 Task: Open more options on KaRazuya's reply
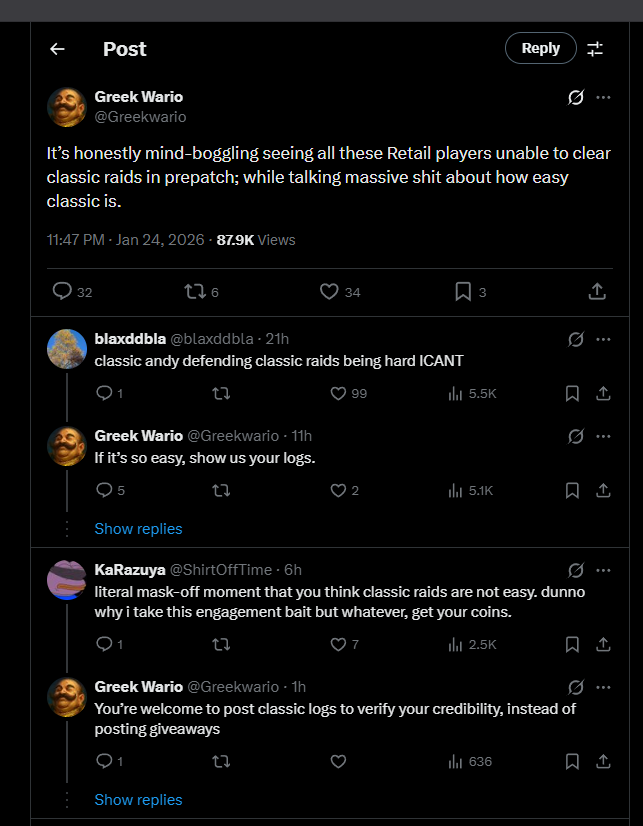pyautogui.click(x=603, y=570)
